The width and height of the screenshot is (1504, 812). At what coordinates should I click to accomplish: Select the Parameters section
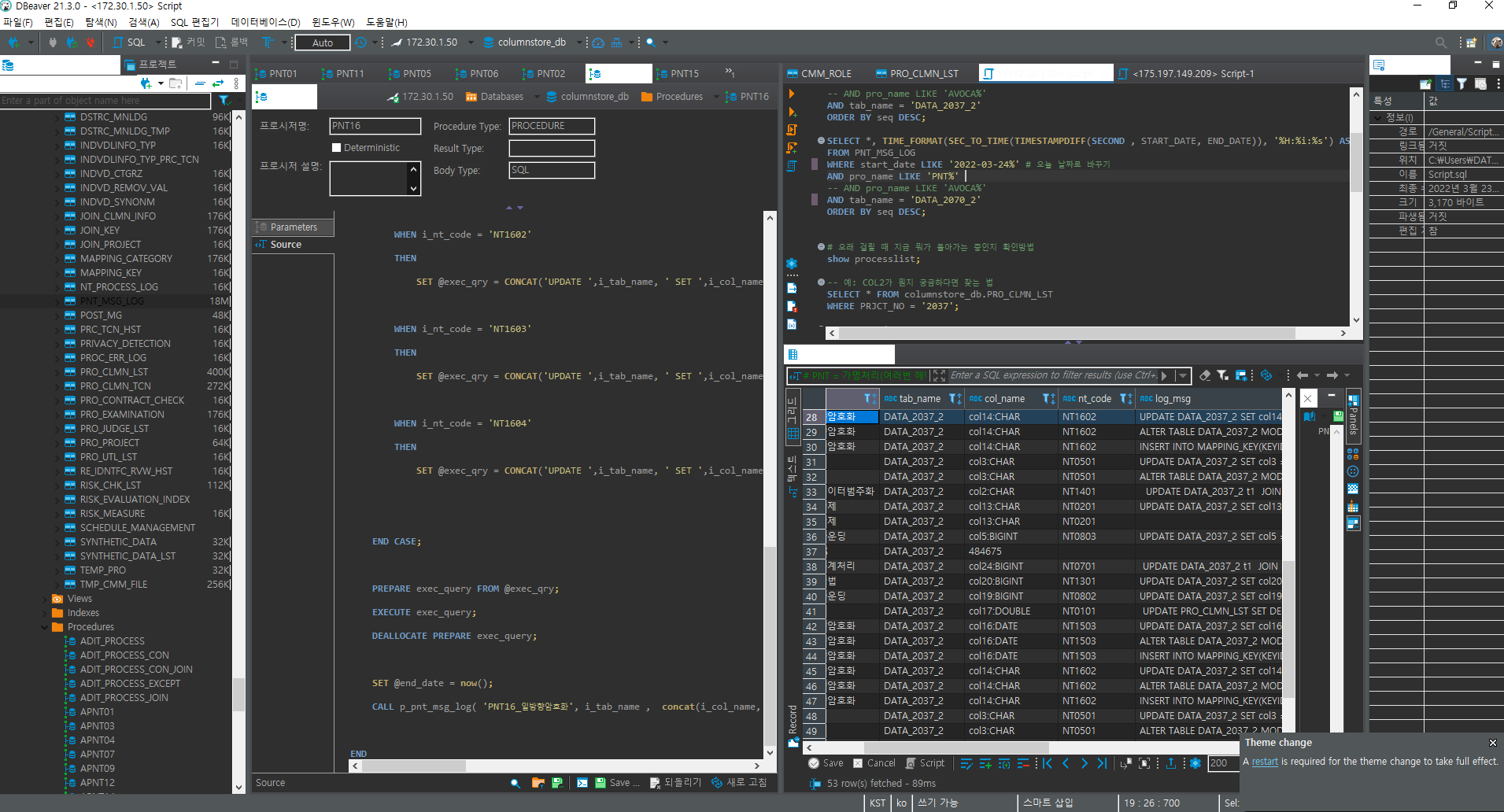(x=293, y=227)
